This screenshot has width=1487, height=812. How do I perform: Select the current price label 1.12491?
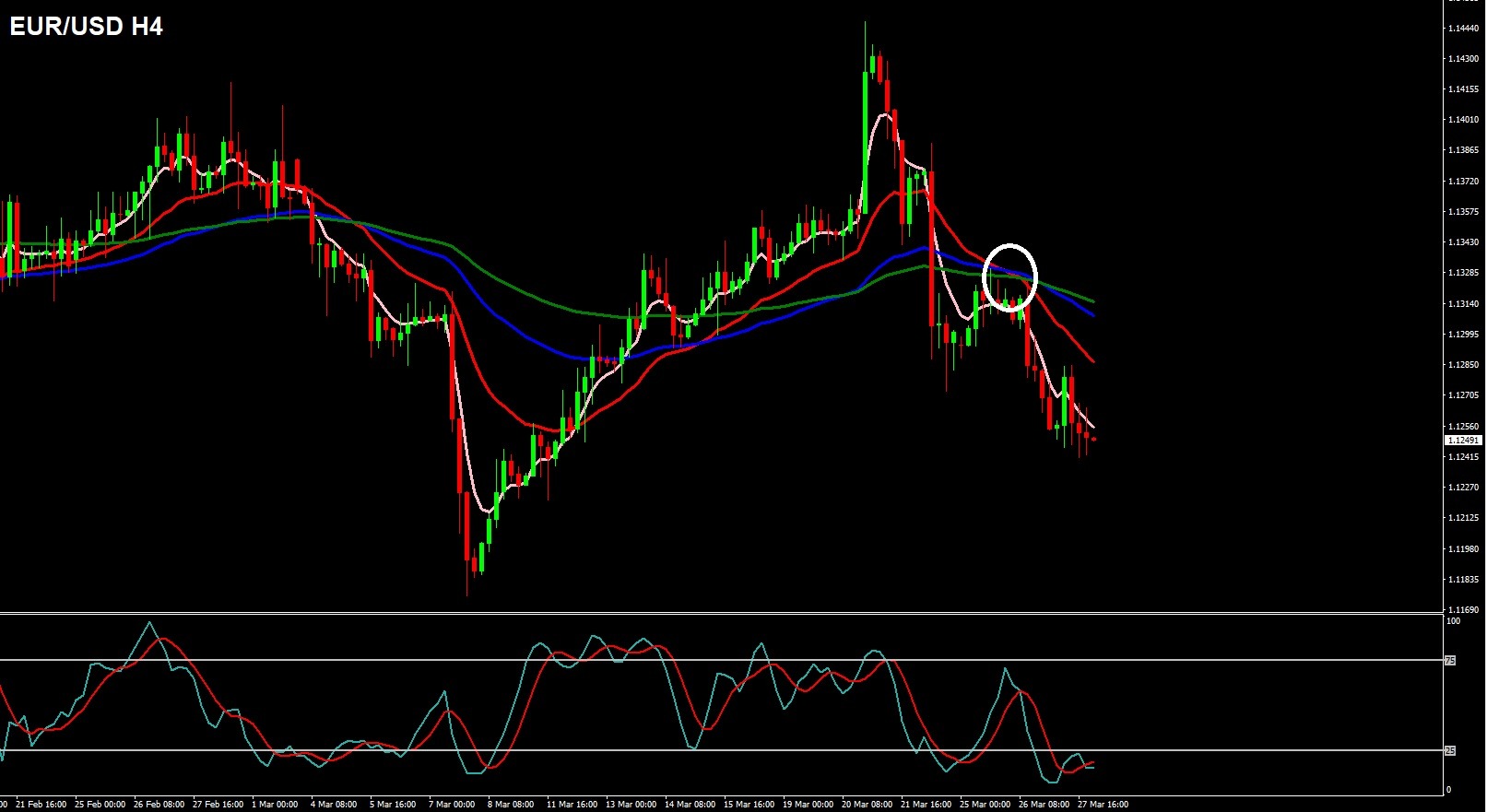[1463, 441]
